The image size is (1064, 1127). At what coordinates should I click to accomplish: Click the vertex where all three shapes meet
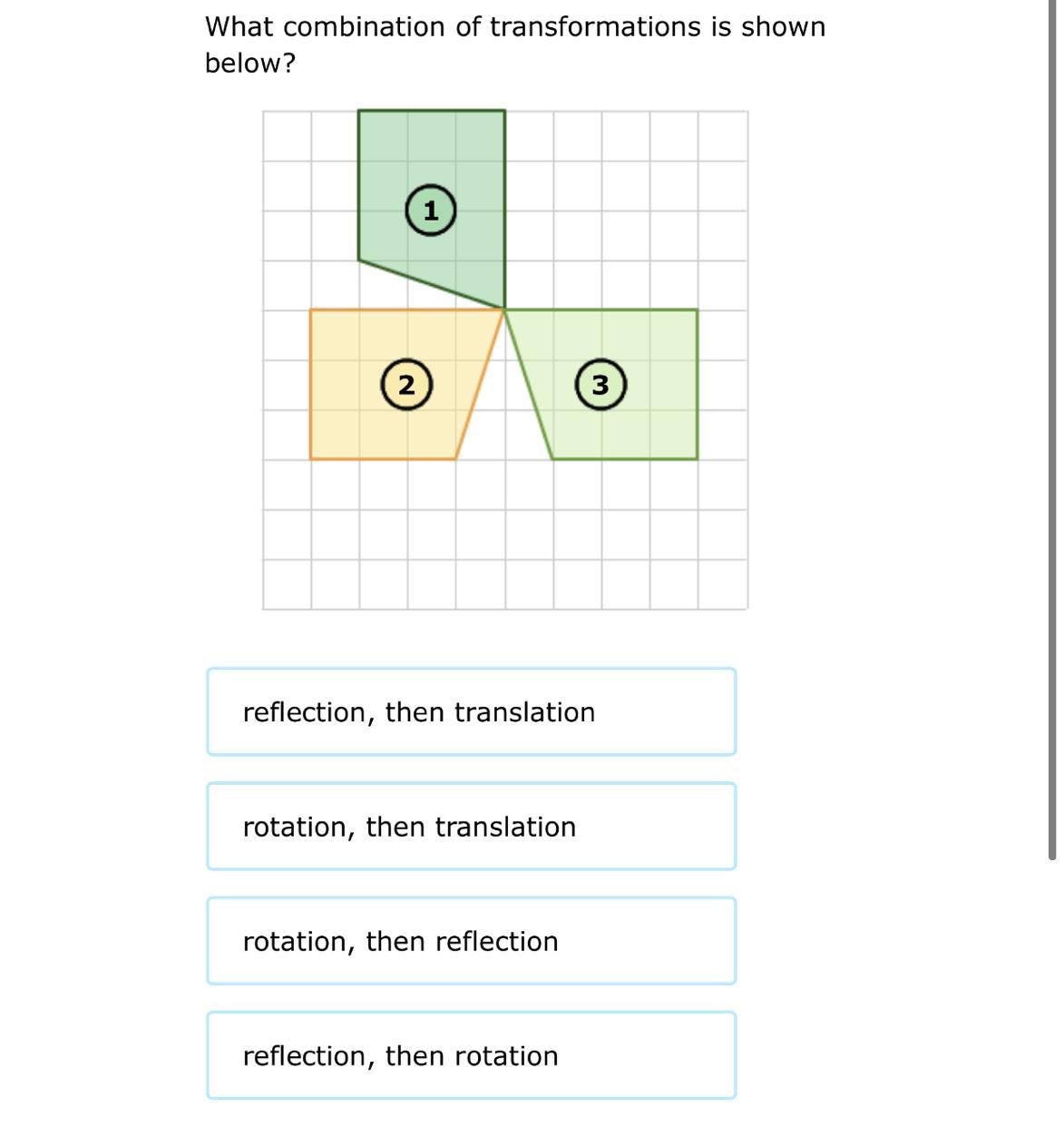click(504, 309)
